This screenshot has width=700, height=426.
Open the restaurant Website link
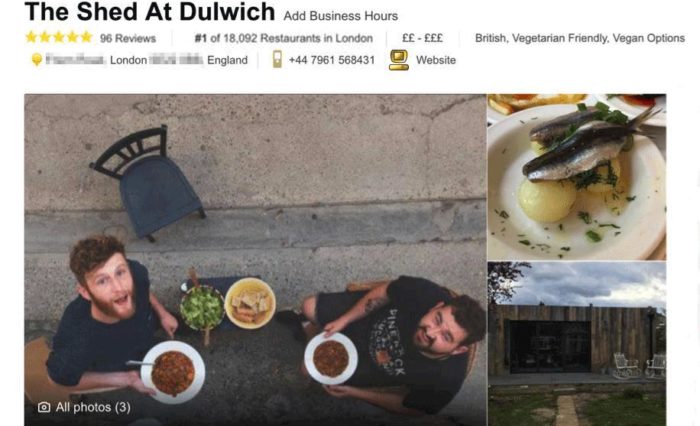pos(436,60)
